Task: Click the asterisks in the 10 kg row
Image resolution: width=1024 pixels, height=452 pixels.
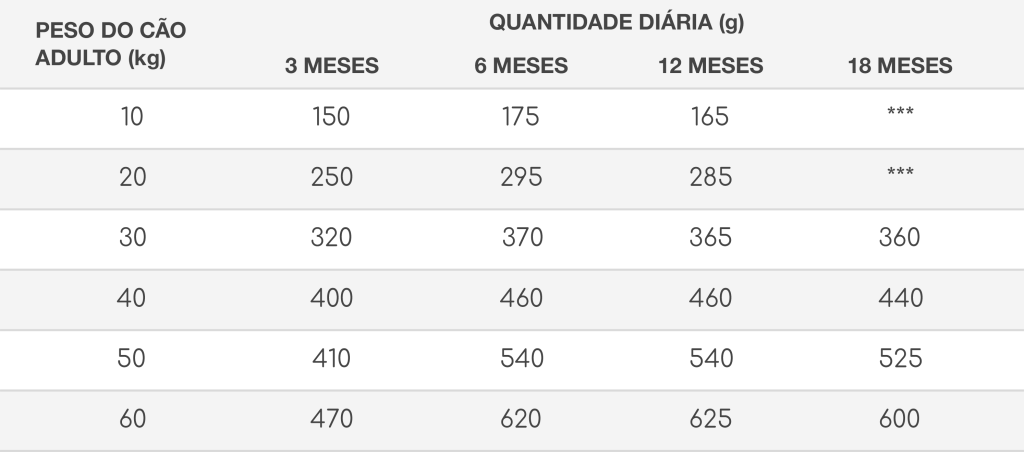Action: pos(900,112)
